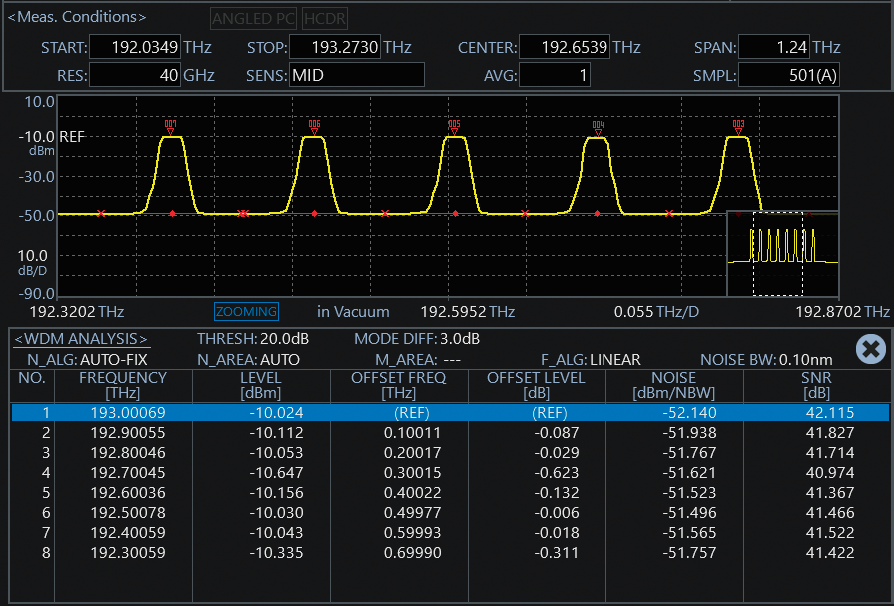
Task: Toggle the ANGLED PC indicator
Action: pyautogui.click(x=253, y=18)
